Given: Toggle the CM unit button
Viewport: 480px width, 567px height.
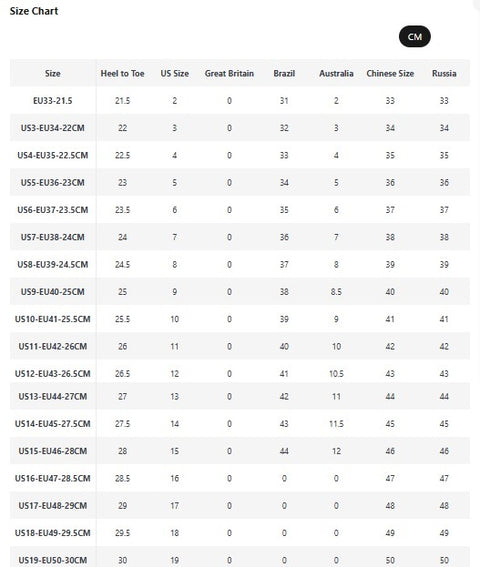Looking at the screenshot, I should tap(415, 37).
